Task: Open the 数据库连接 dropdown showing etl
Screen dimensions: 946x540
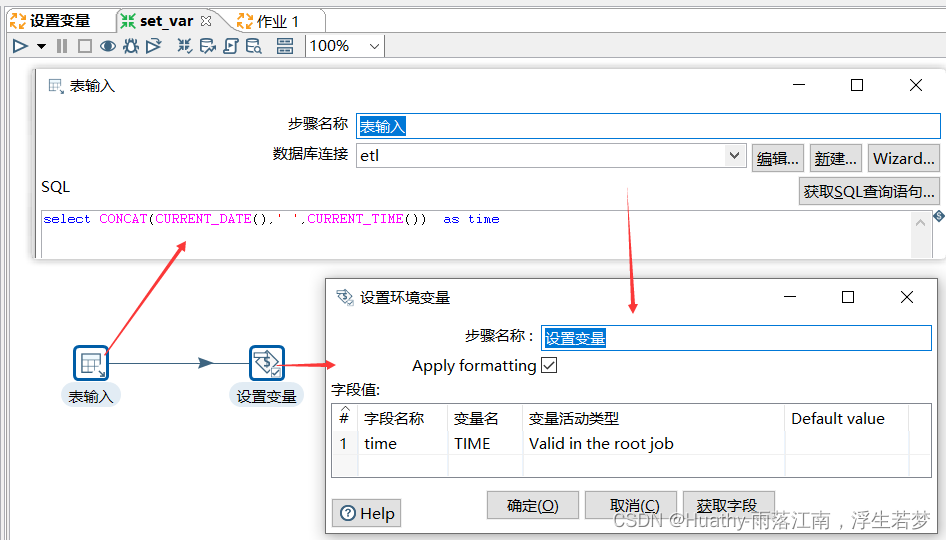Action: click(x=734, y=156)
